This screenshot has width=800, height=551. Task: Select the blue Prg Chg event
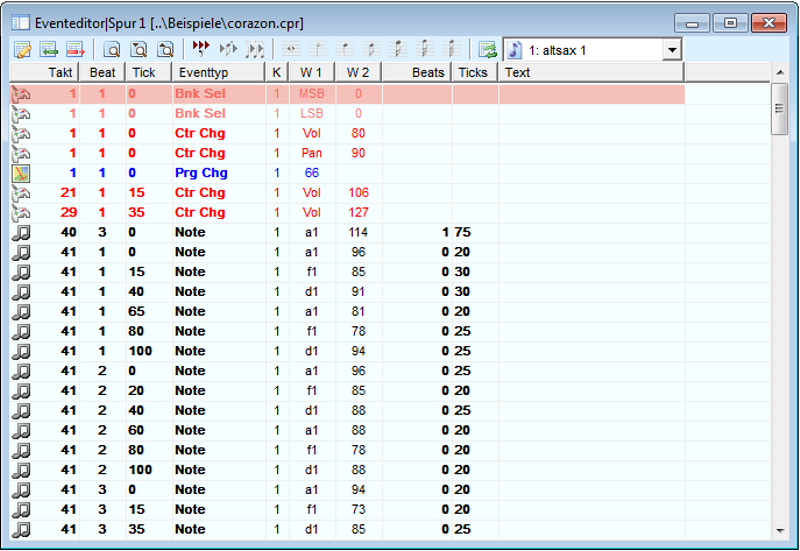pyautogui.click(x=201, y=173)
